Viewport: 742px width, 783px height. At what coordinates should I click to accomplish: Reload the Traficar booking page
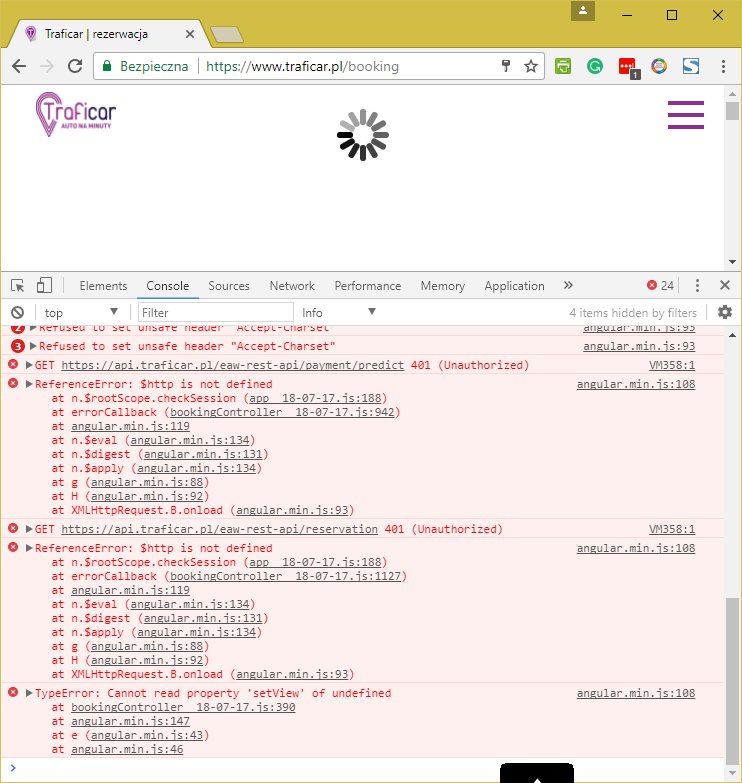(75, 66)
